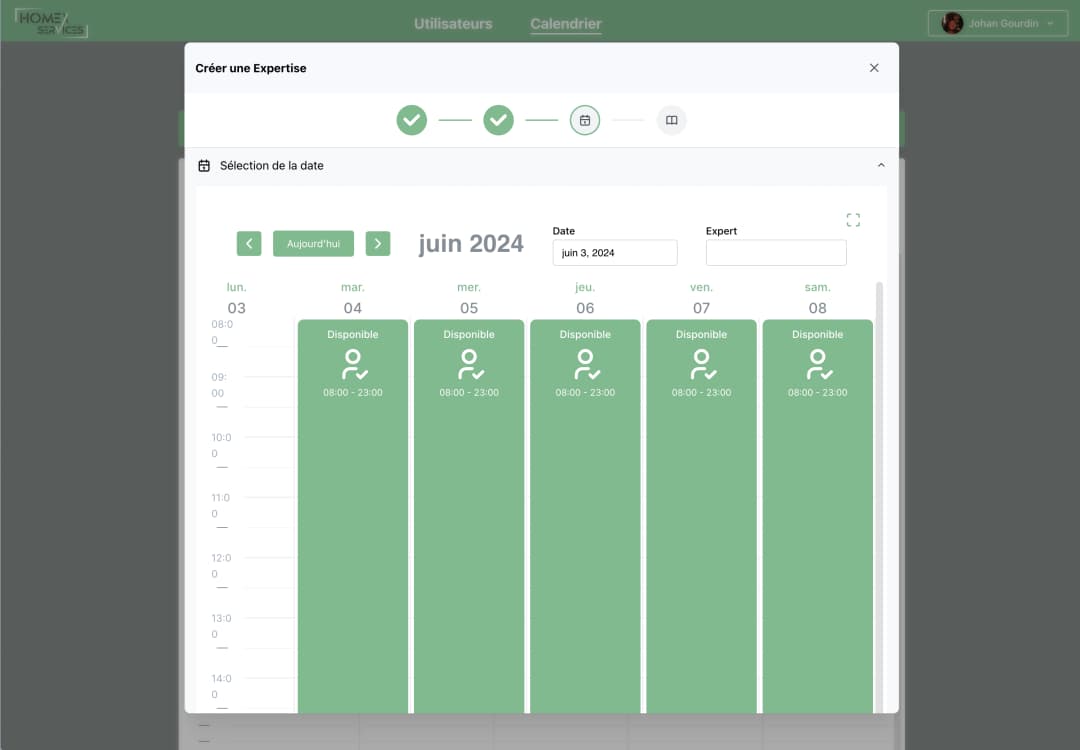Viewport: 1080px width, 750px height.
Task: Close the Créer une Expertise dialog
Action: pos(874,68)
